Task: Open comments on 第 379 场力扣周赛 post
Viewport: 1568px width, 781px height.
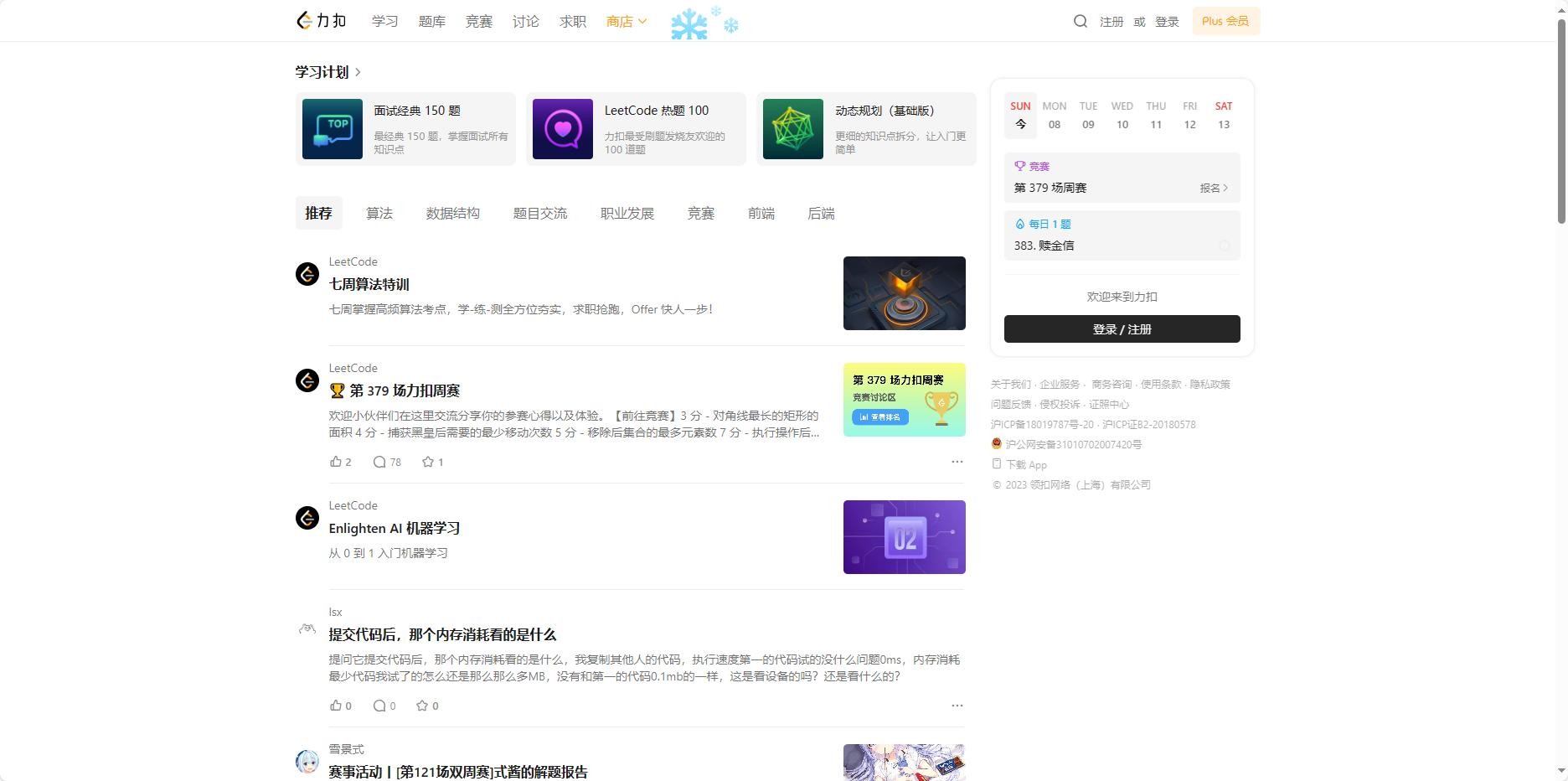Action: 380,462
